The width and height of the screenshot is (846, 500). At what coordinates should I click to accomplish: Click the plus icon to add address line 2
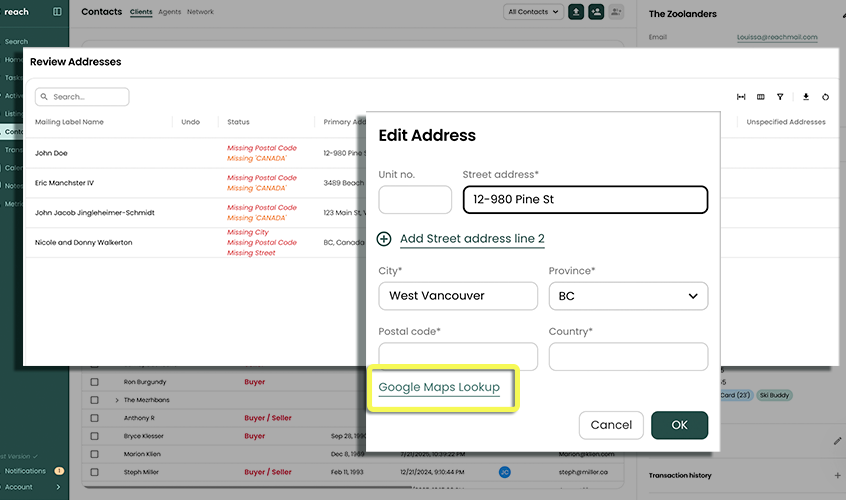pyautogui.click(x=385, y=239)
